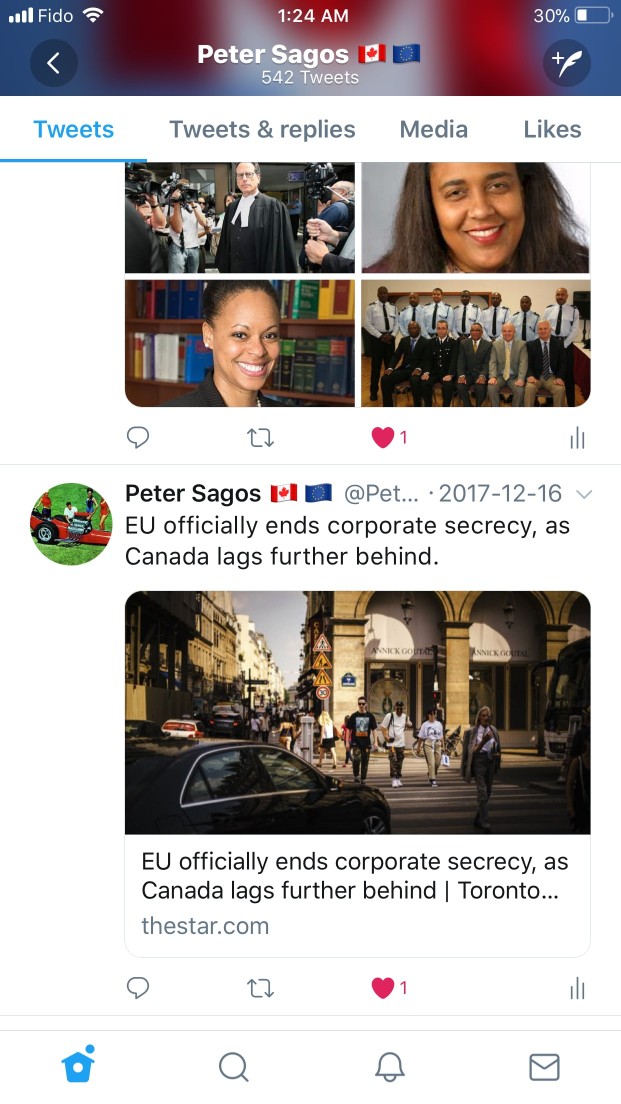Switch to the Media tab

click(434, 130)
